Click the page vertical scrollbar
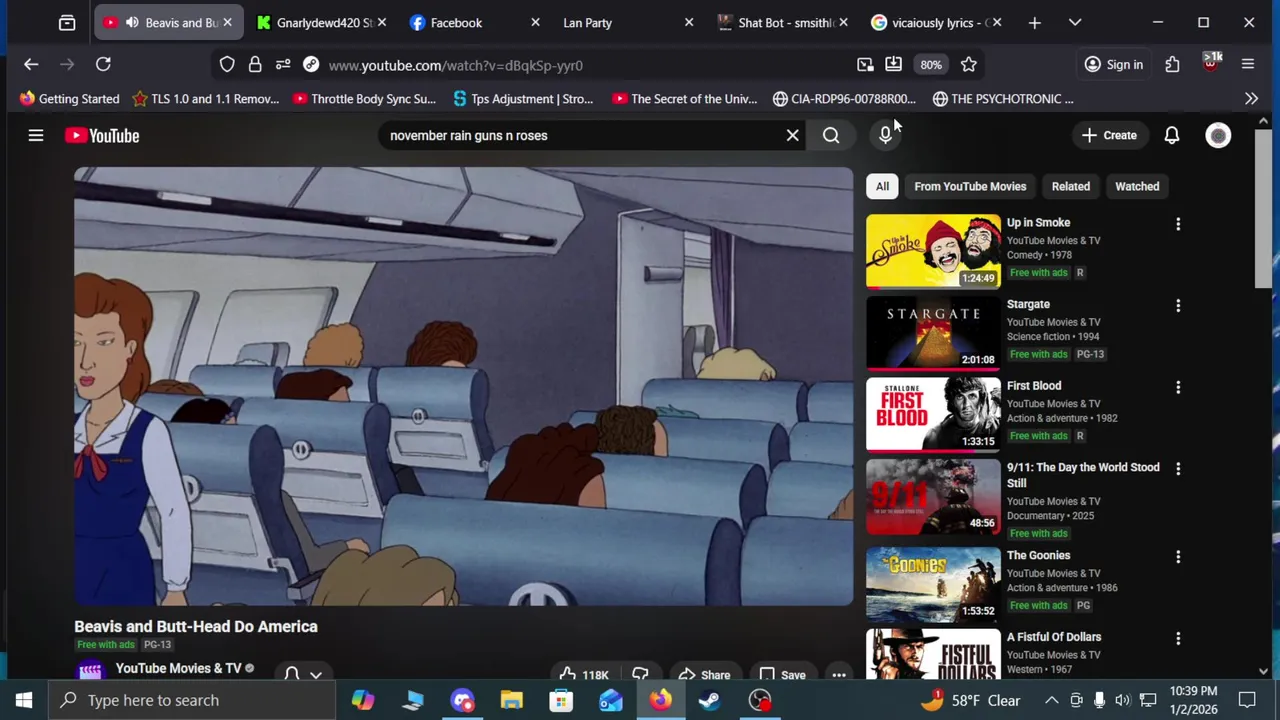This screenshot has width=1280, height=720. [1263, 208]
